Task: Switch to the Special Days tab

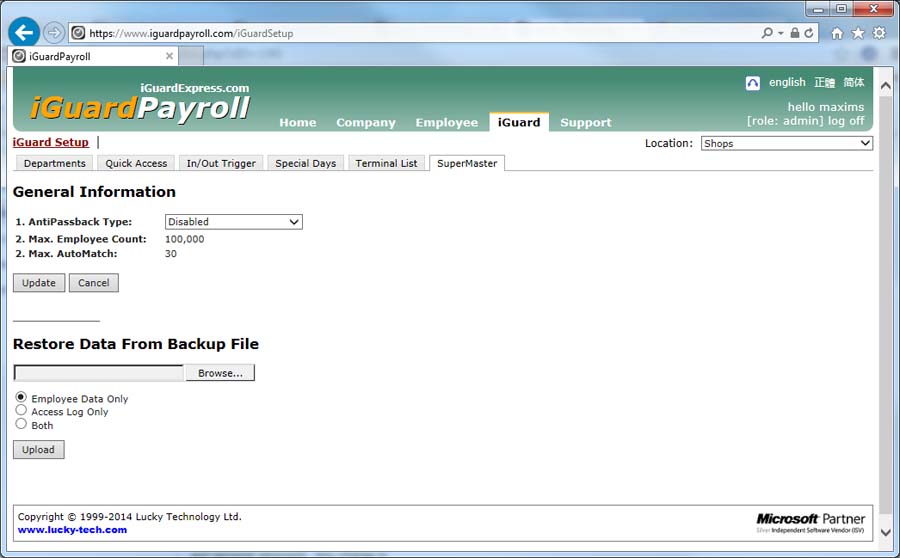Action: pyautogui.click(x=305, y=163)
